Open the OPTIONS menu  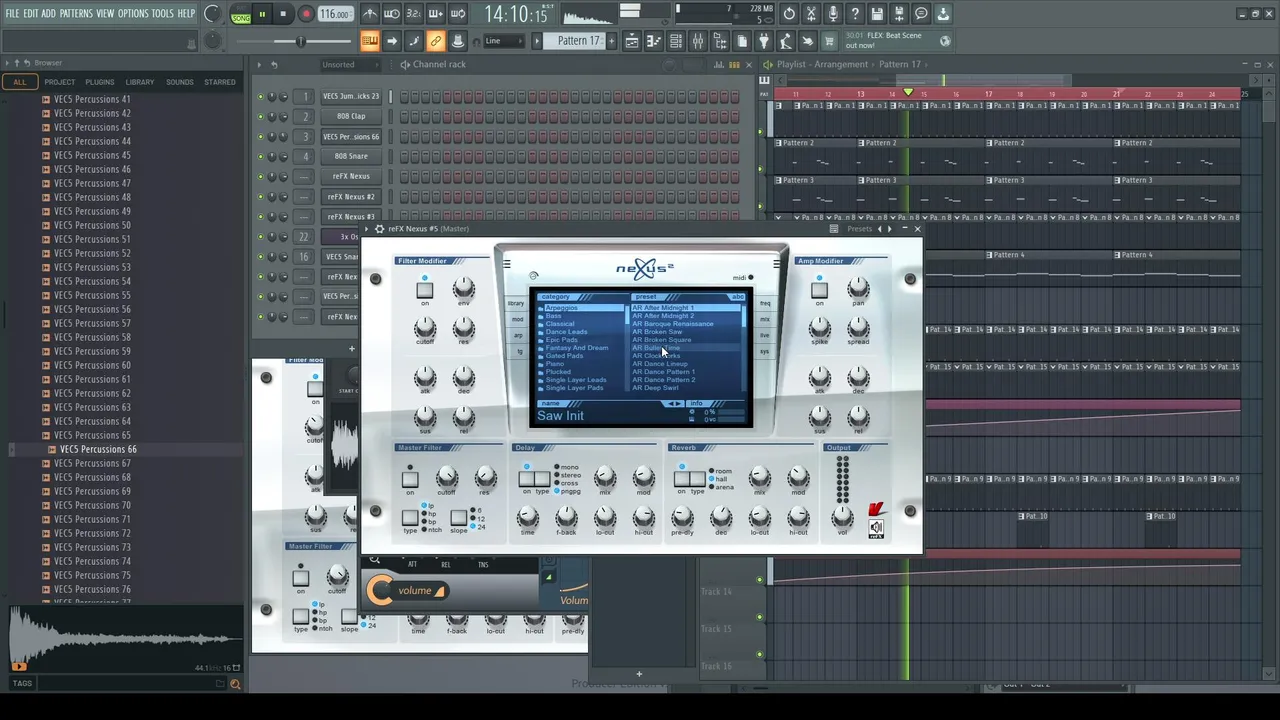(133, 13)
